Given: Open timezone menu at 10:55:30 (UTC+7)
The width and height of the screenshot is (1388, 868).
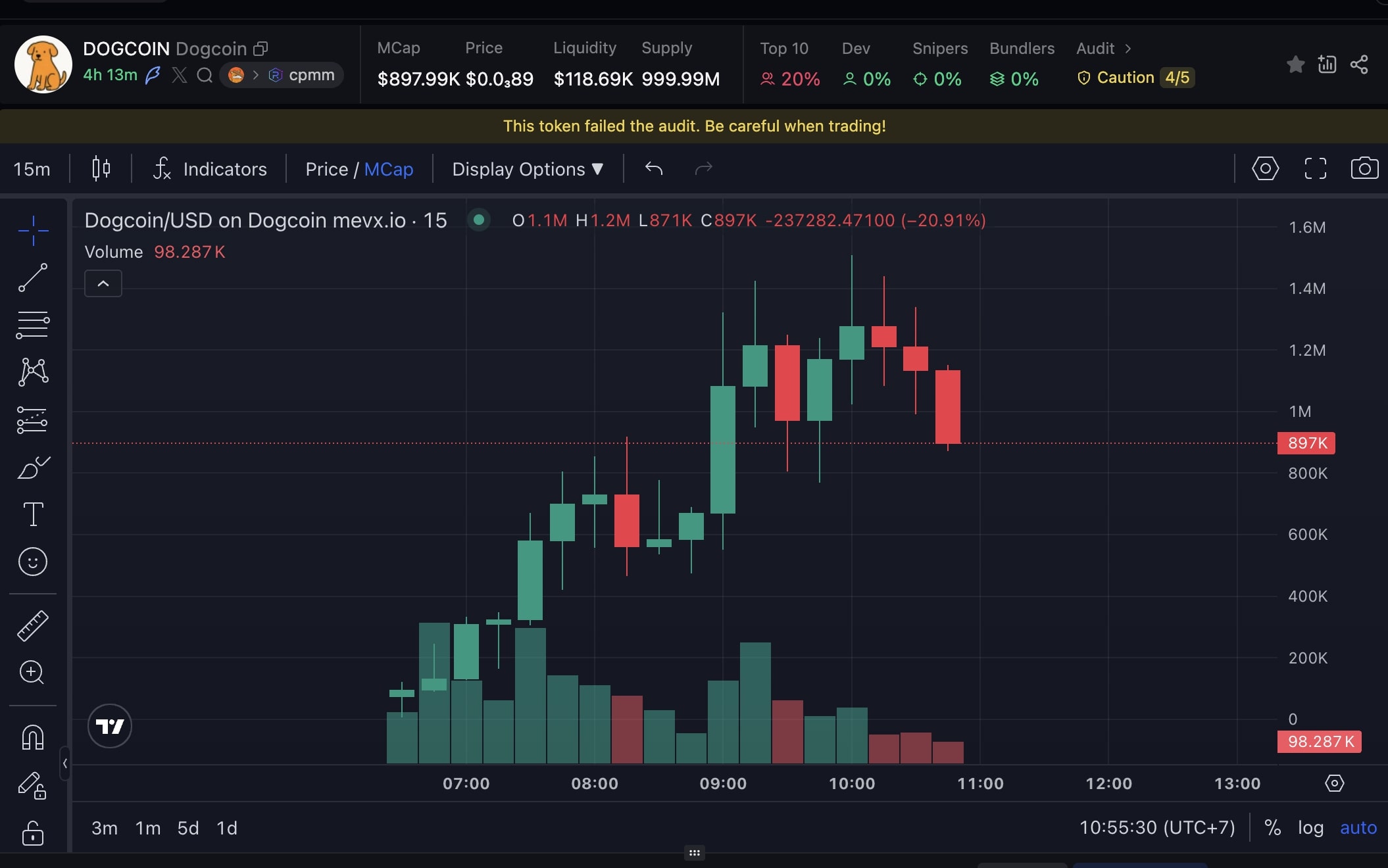Looking at the screenshot, I should click(x=1157, y=827).
